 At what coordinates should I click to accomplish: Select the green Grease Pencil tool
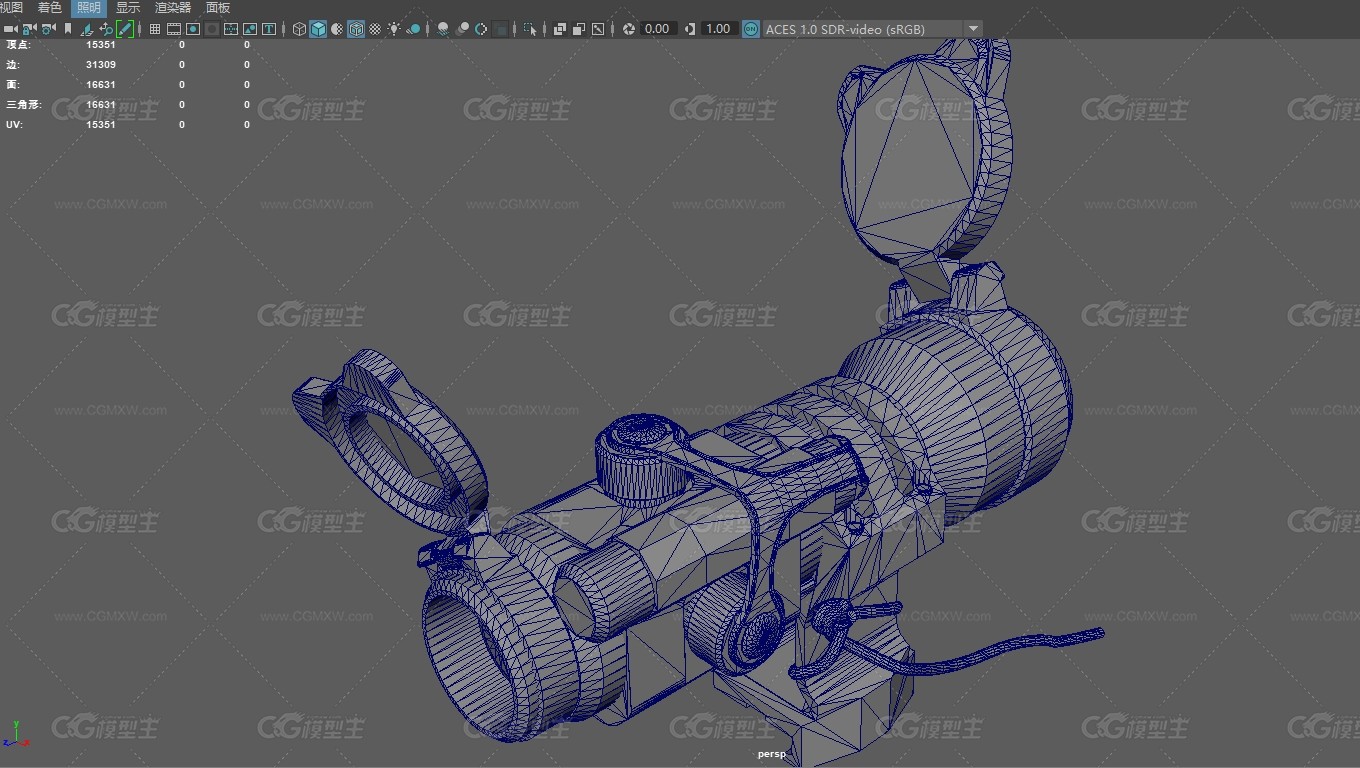[125, 29]
